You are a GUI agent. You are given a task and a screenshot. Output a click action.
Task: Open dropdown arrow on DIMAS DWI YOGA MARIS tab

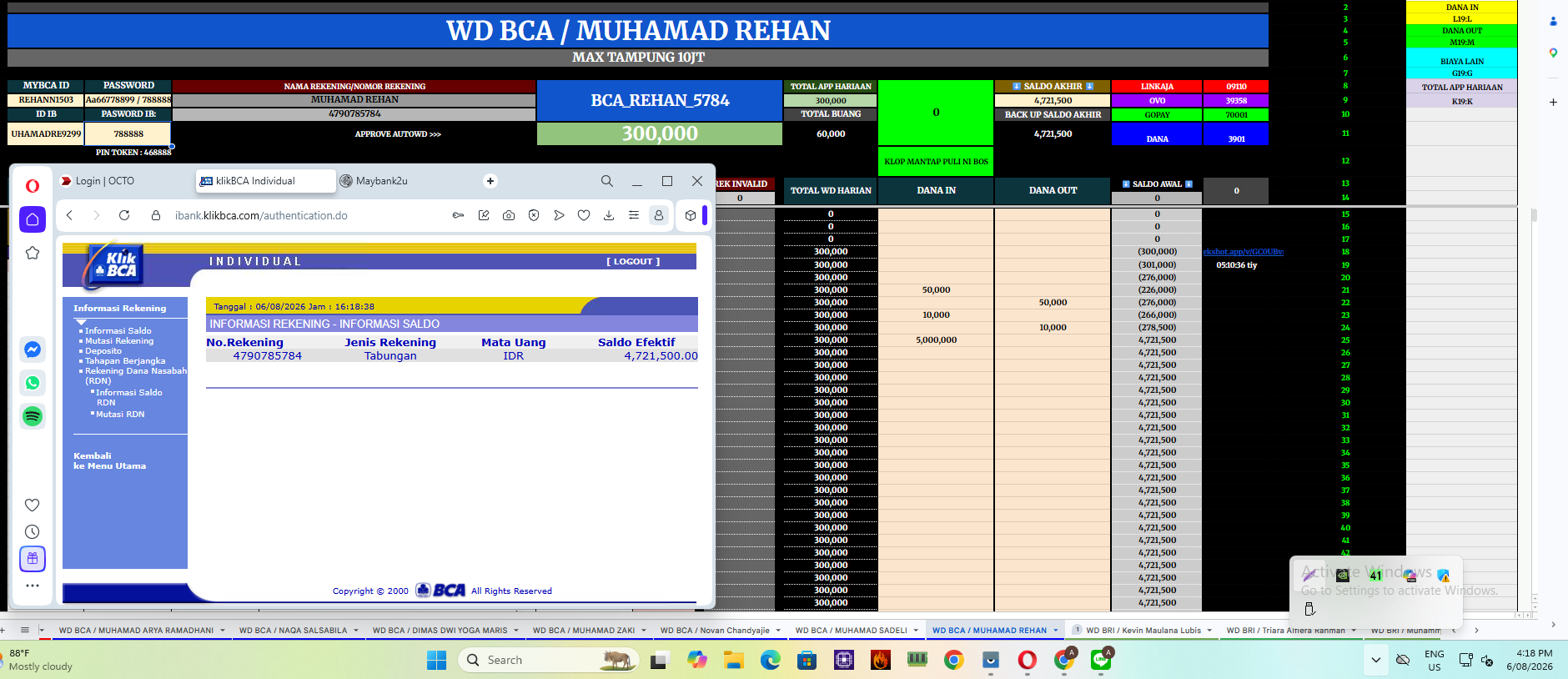point(516,631)
